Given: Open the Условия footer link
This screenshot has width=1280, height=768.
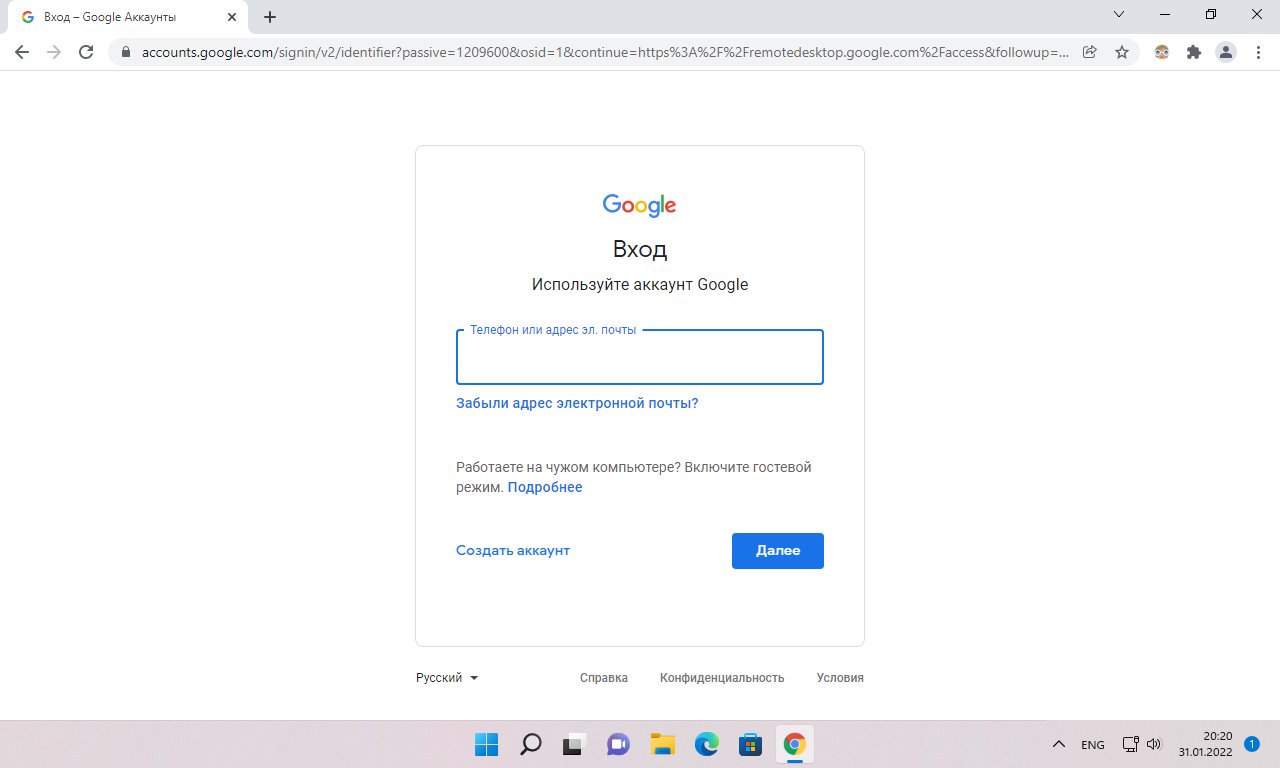Looking at the screenshot, I should [840, 677].
